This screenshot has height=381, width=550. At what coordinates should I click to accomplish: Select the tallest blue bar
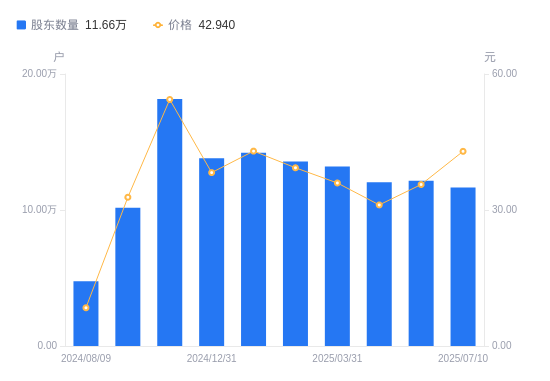tap(170, 222)
